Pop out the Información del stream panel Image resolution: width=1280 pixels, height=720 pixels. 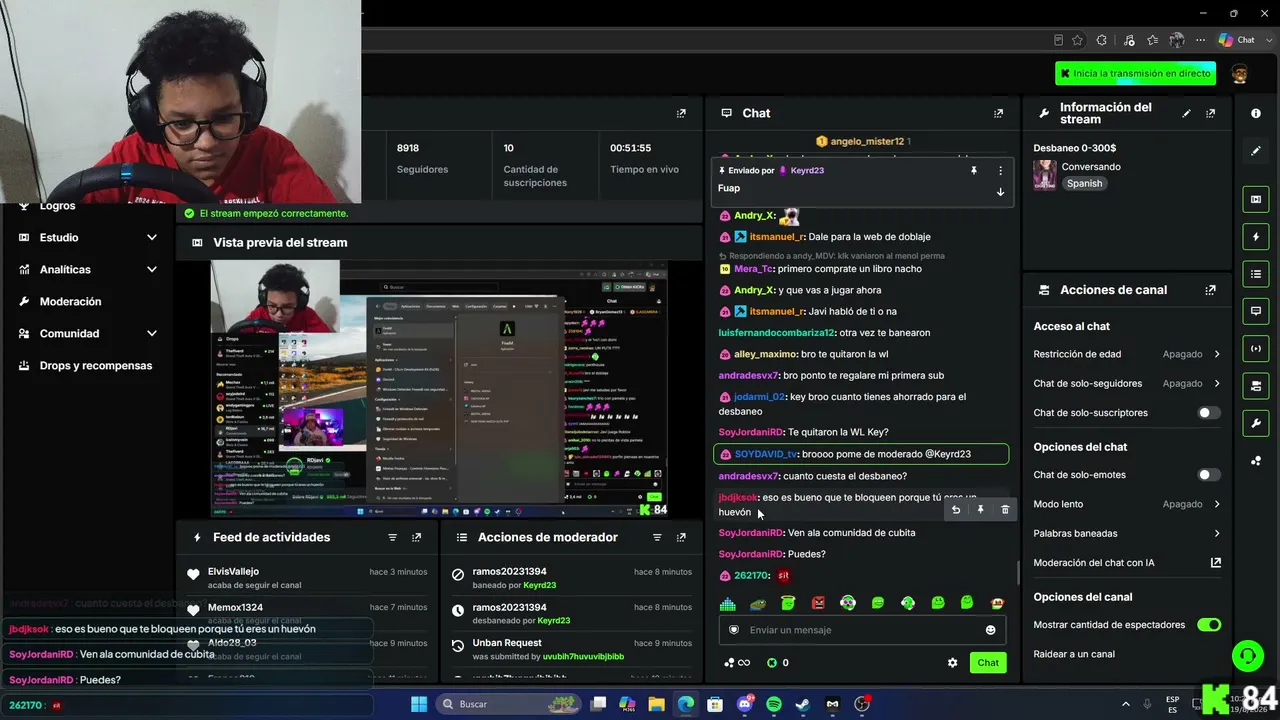click(1211, 114)
